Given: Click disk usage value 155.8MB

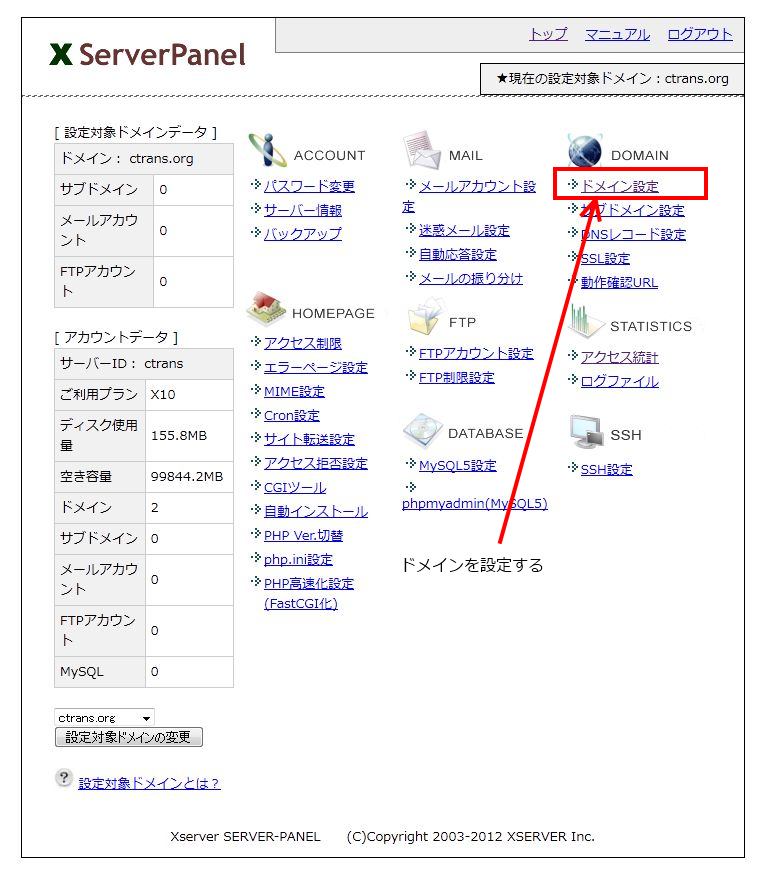Looking at the screenshot, I should pyautogui.click(x=179, y=435).
